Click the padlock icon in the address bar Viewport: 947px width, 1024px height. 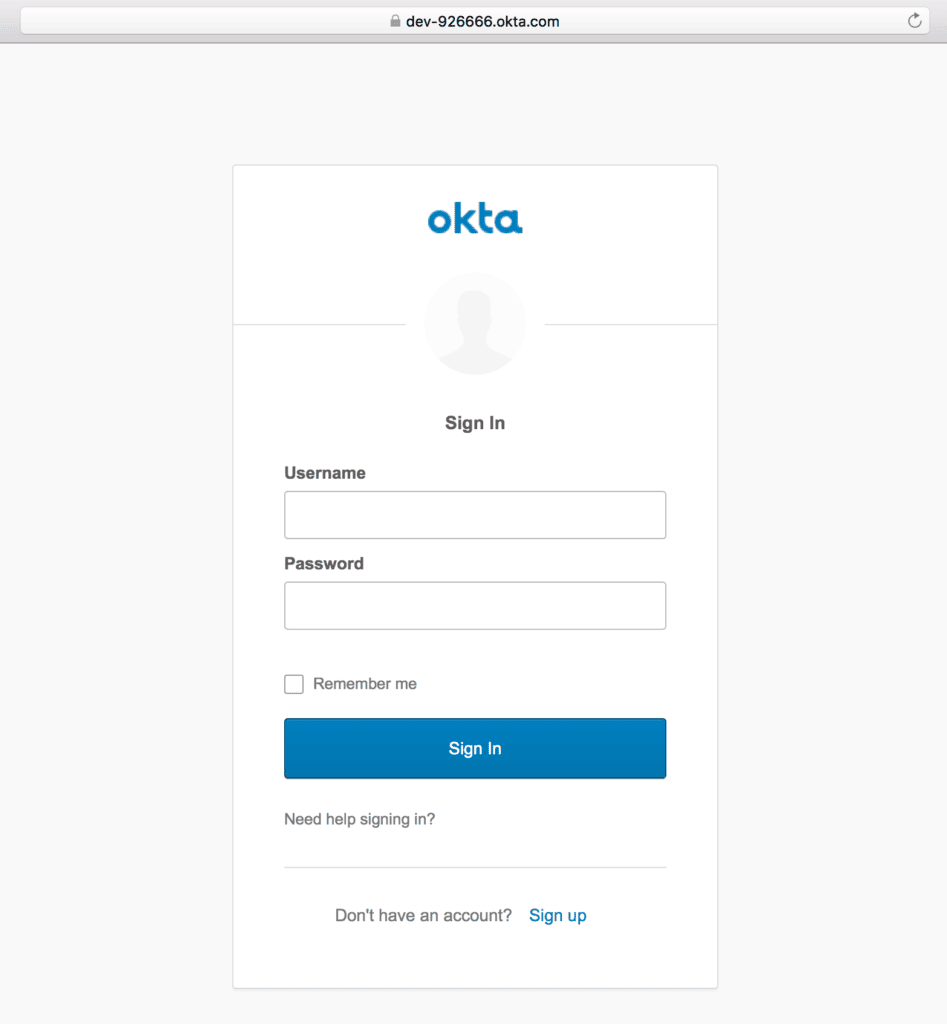click(x=395, y=21)
